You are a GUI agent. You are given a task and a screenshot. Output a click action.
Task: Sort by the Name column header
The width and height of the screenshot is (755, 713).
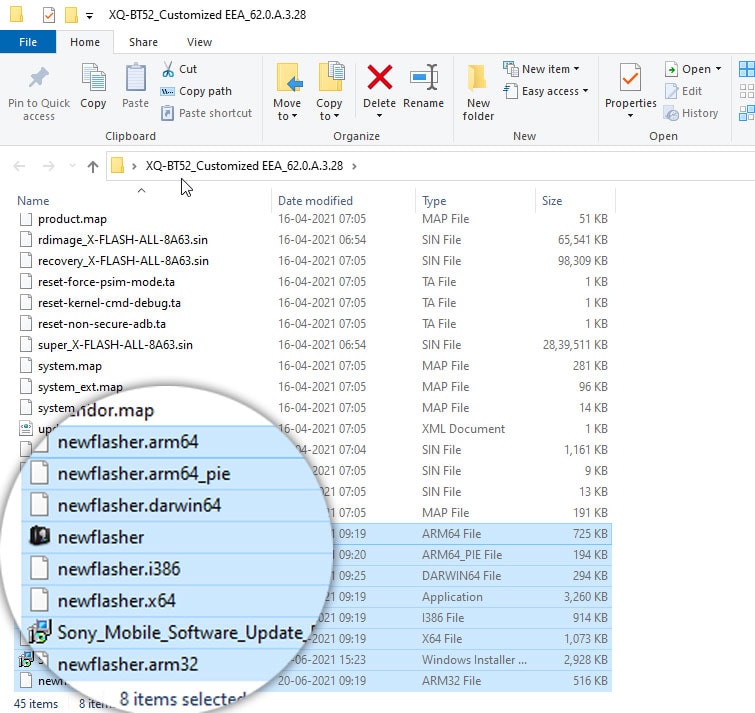(33, 201)
